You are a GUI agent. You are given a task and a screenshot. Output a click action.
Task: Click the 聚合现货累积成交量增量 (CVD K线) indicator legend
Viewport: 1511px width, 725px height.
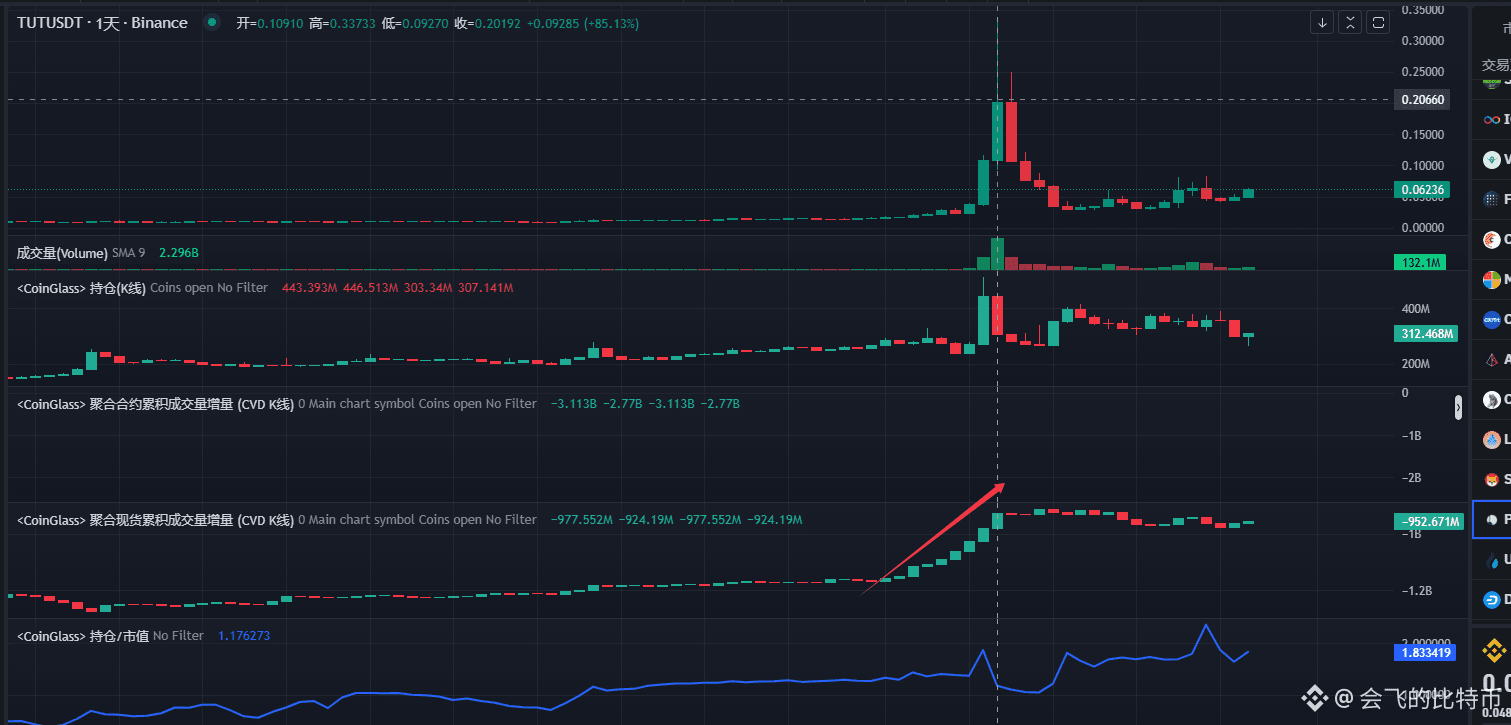[x=155, y=520]
